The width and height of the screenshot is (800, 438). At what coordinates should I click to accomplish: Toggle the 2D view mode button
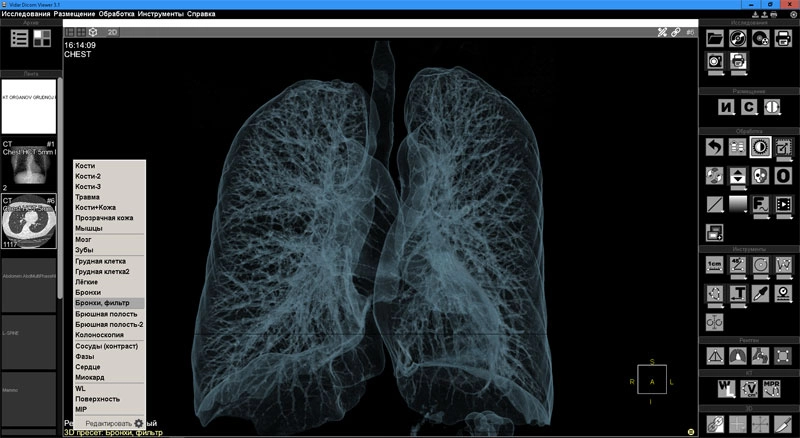point(113,32)
